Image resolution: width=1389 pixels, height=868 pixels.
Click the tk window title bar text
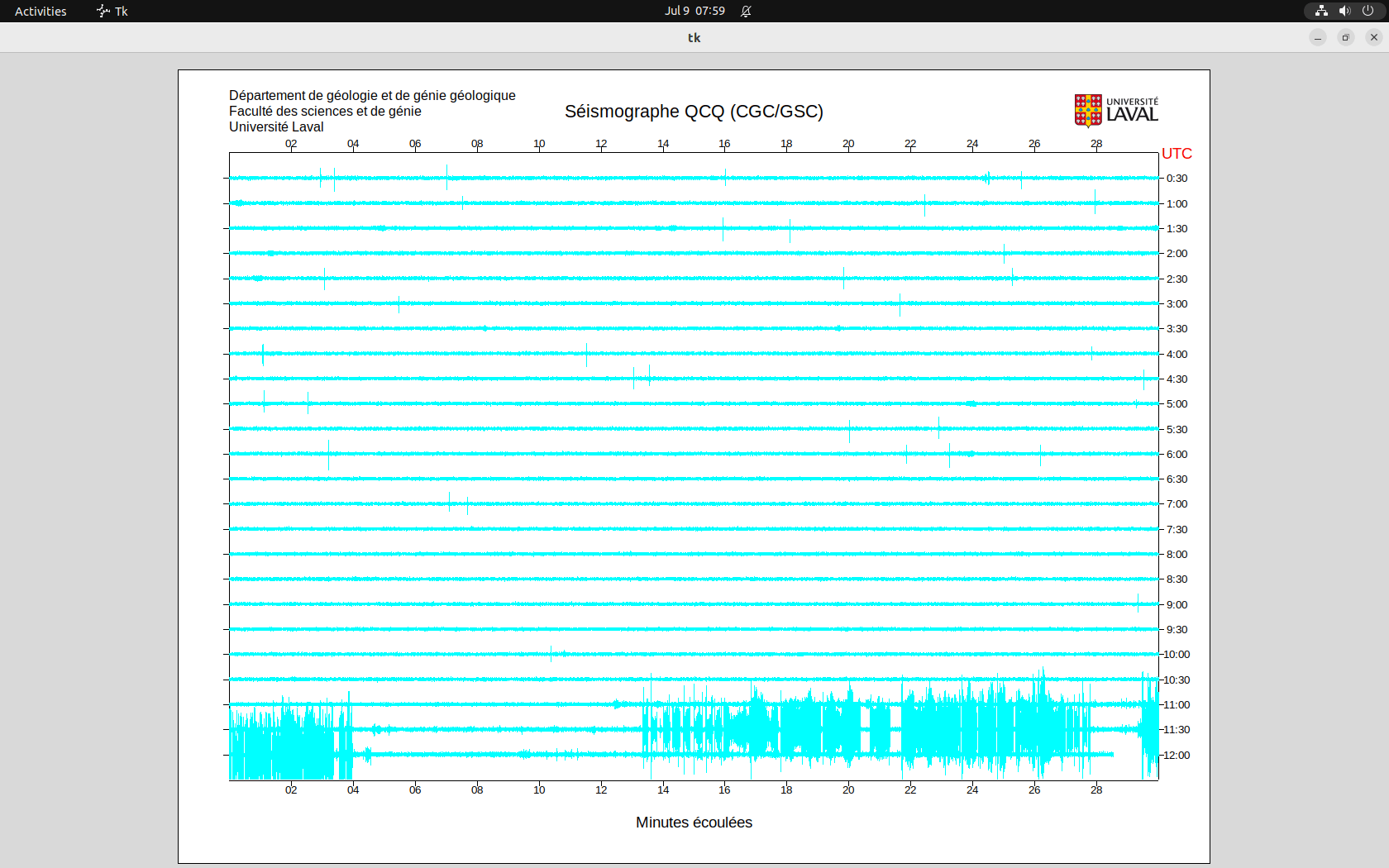(694, 37)
